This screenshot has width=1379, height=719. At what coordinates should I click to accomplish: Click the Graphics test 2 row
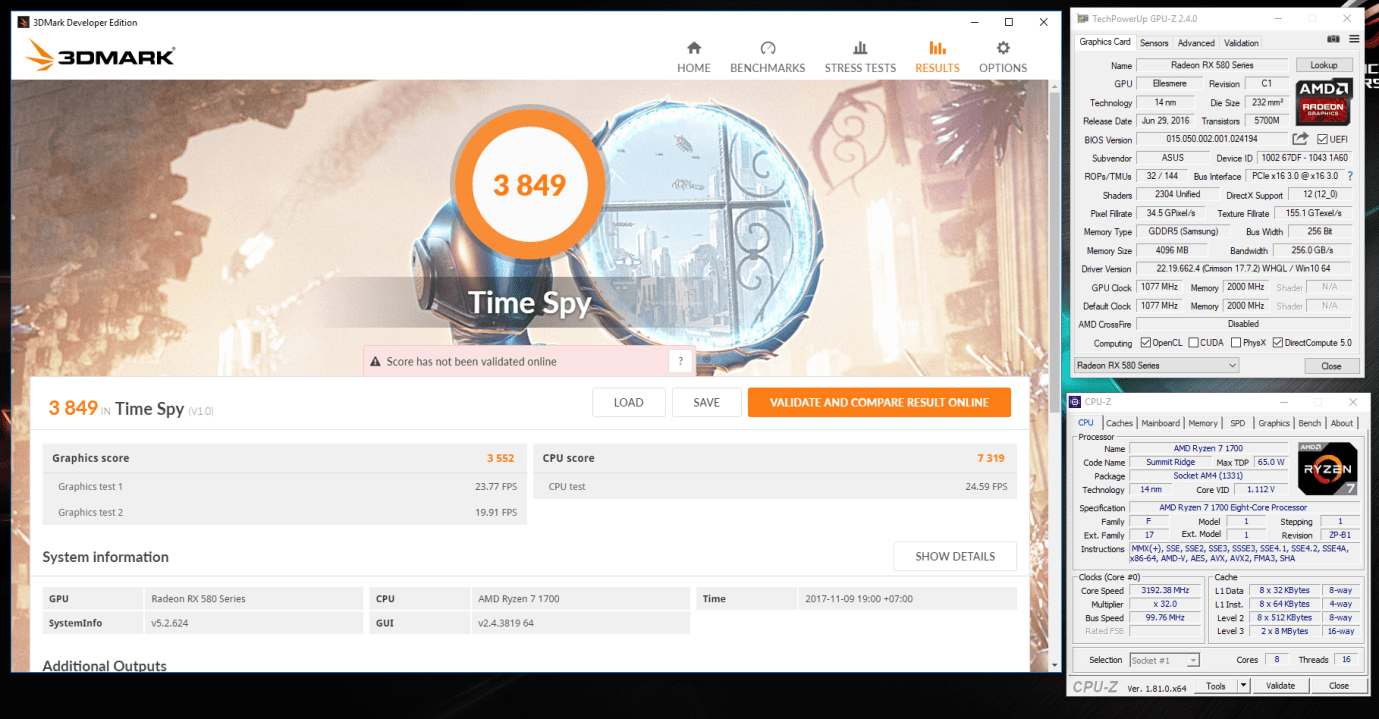[284, 512]
